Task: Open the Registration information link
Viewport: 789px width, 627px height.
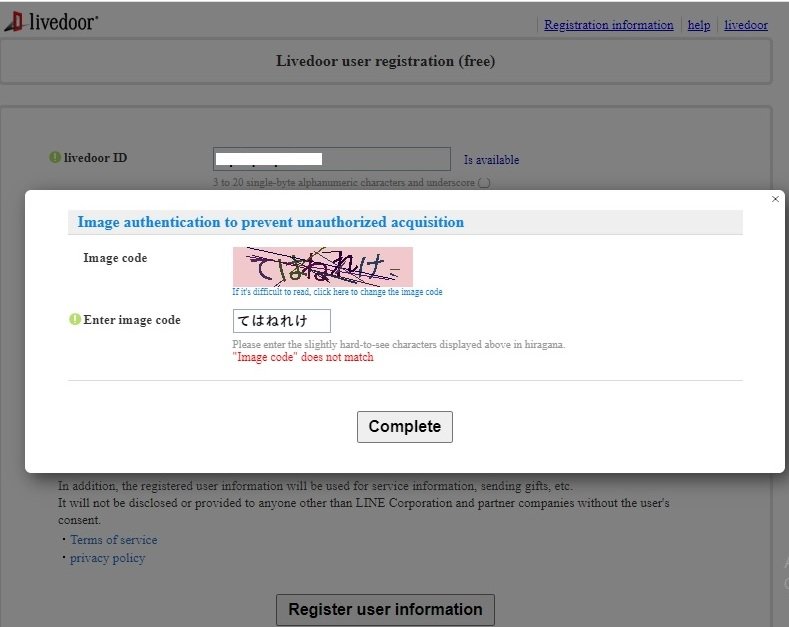Action: click(608, 25)
